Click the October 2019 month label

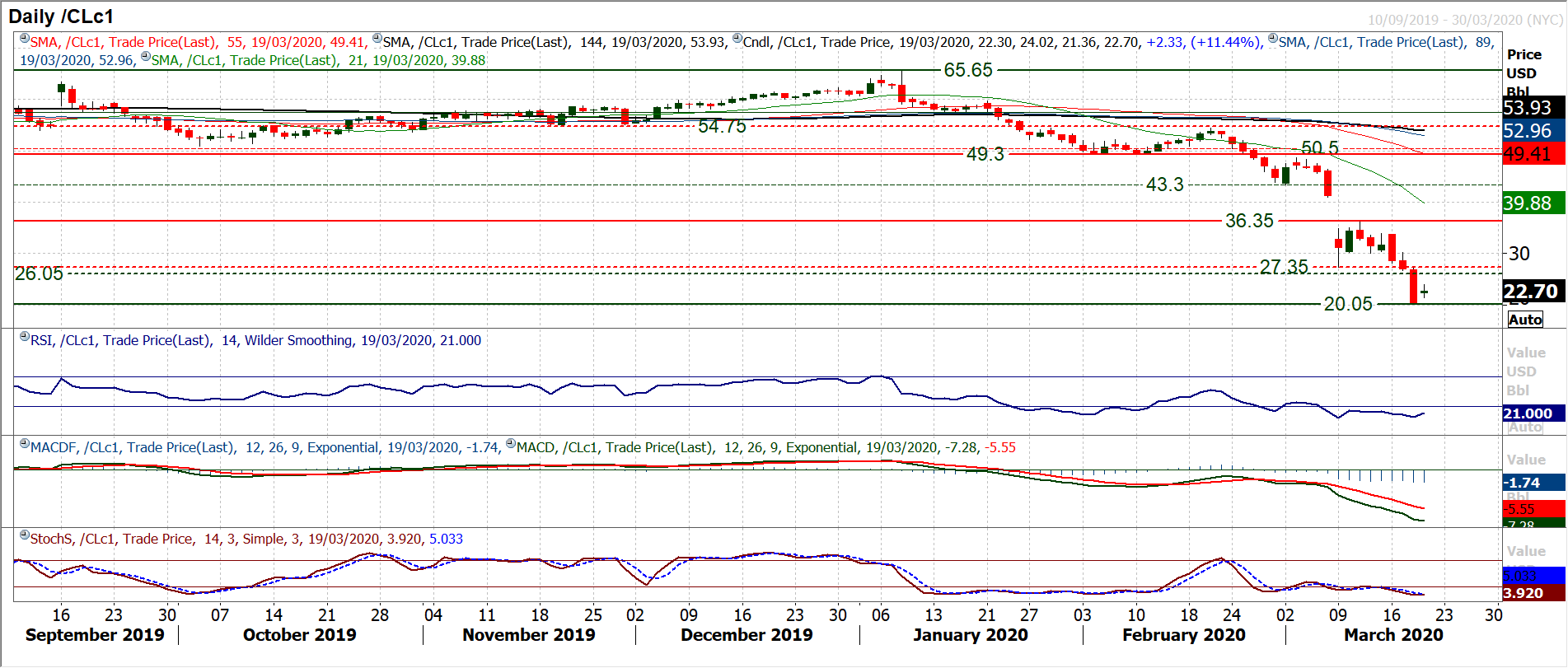point(300,635)
